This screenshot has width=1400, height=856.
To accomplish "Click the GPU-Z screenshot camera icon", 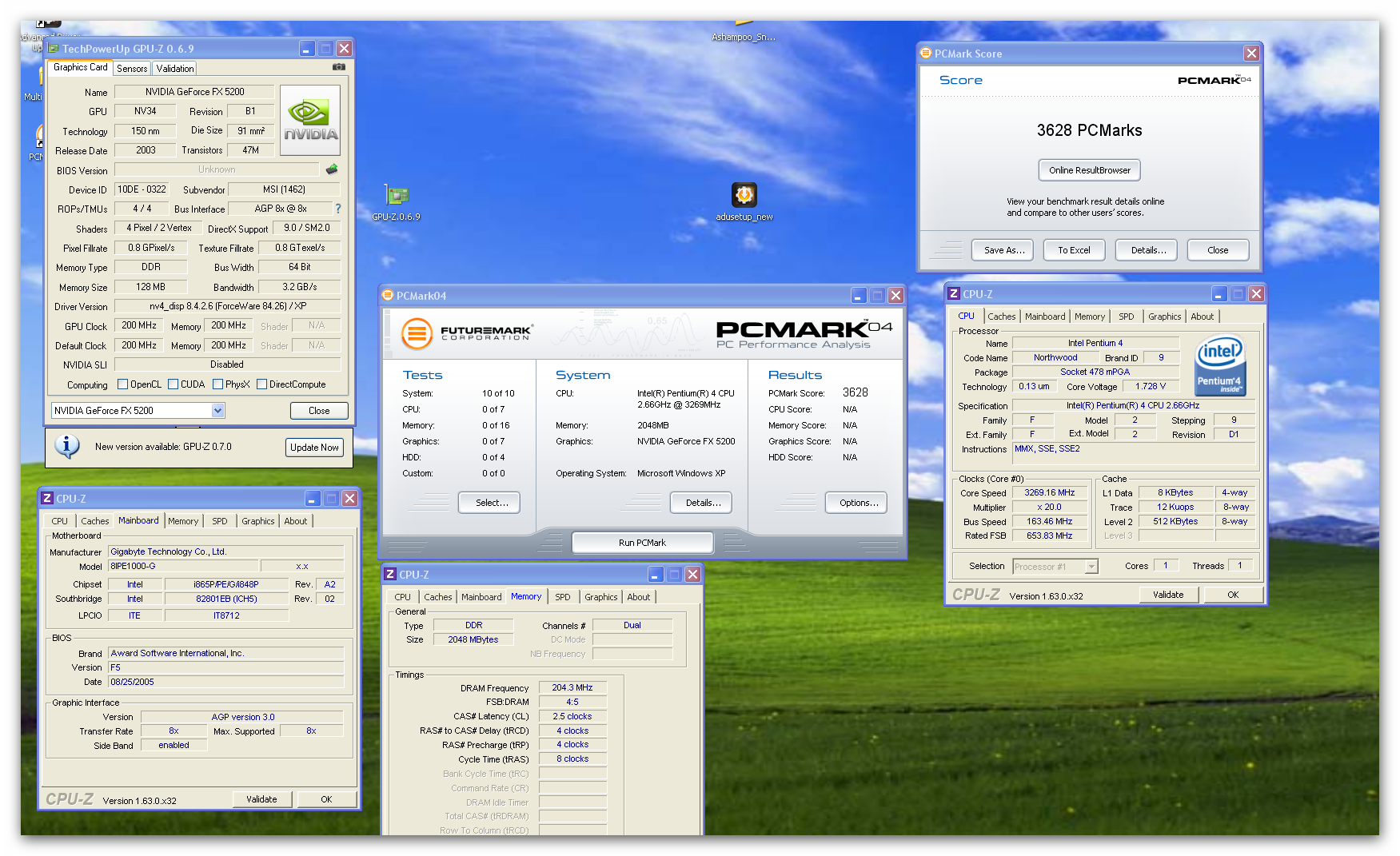I will coord(339,67).
